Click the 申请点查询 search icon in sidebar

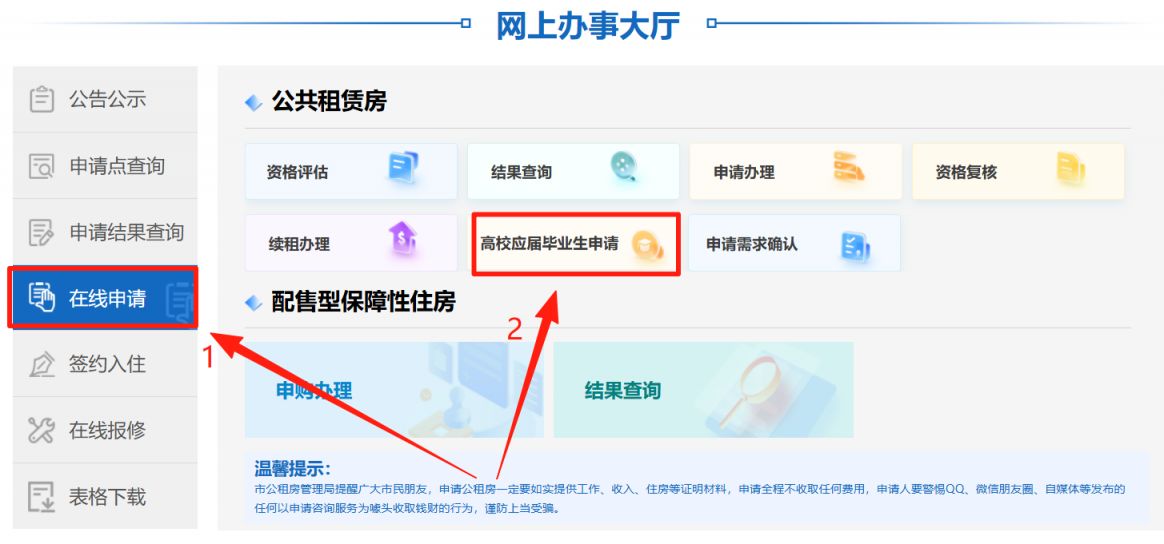[42, 166]
